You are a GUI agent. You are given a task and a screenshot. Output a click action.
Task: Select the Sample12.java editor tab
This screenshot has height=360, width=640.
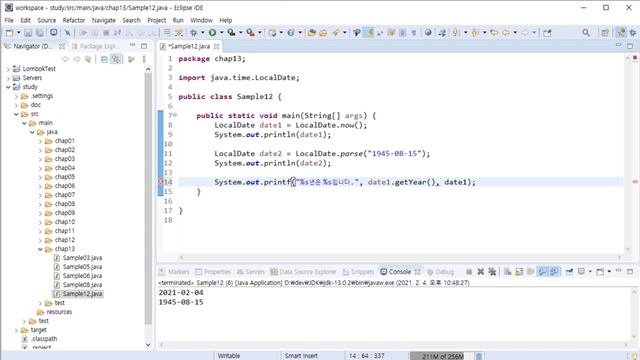coord(189,47)
